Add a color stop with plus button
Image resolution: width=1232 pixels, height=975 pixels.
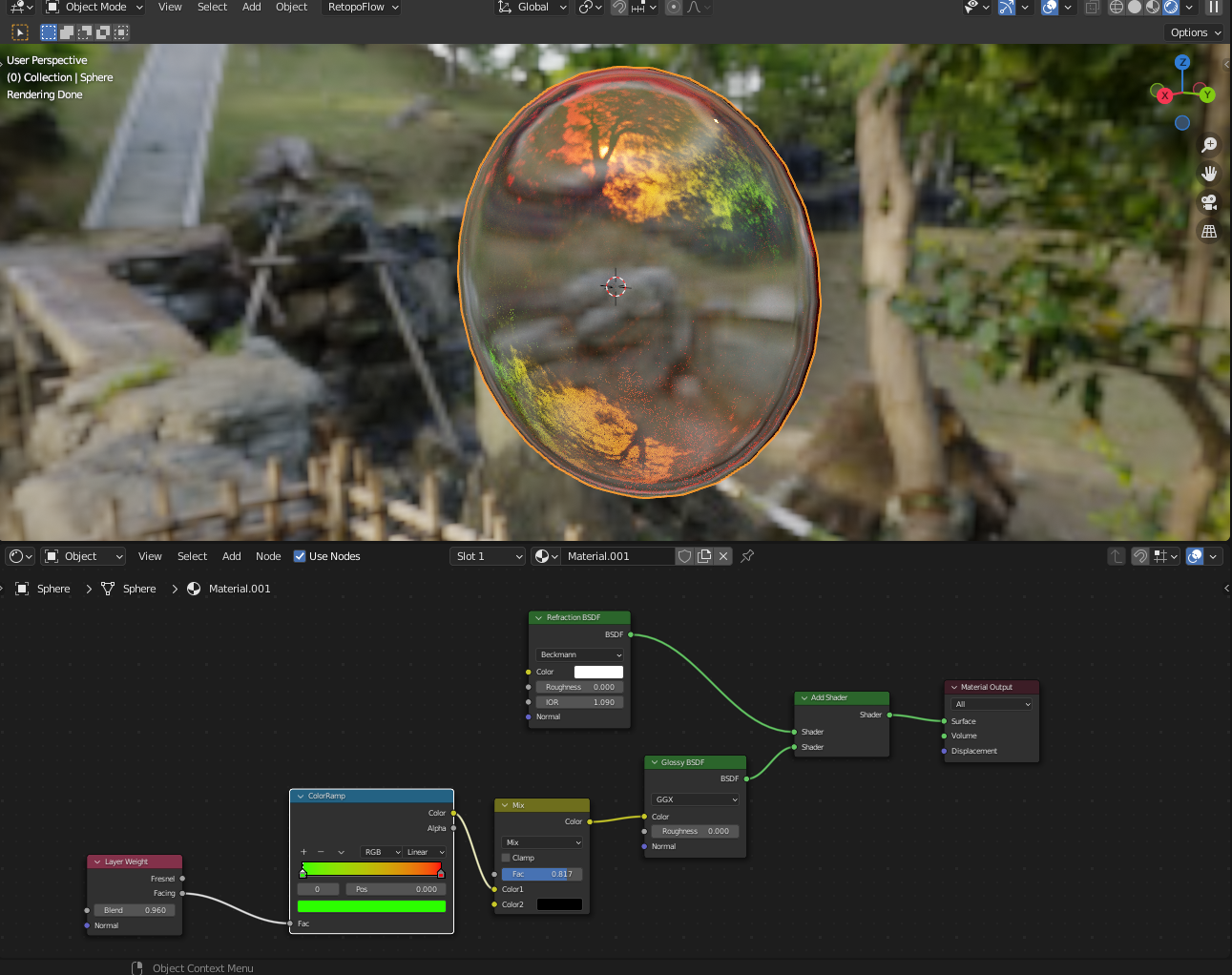click(x=303, y=852)
